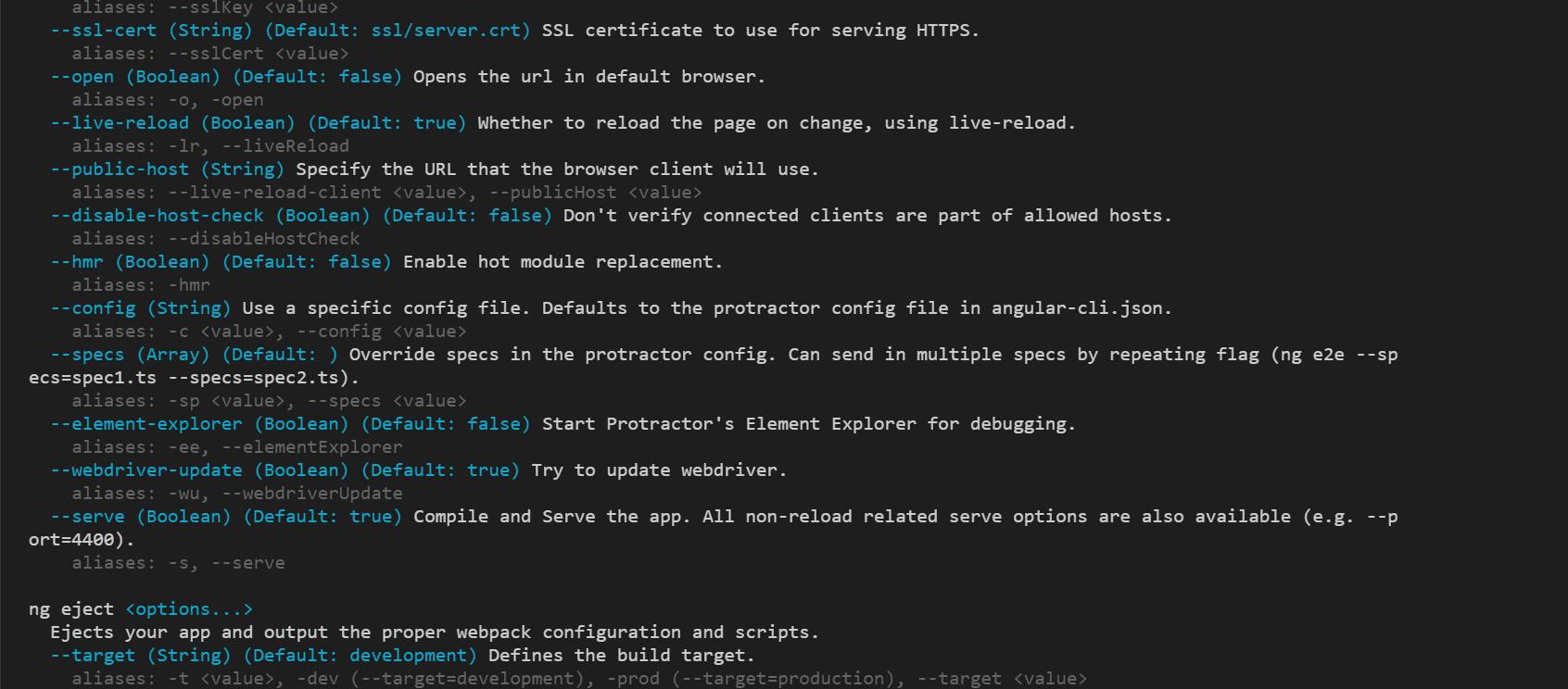Click the --disableHostCheck alias
Image resolution: width=1568 pixels, height=689 pixels.
point(264,239)
